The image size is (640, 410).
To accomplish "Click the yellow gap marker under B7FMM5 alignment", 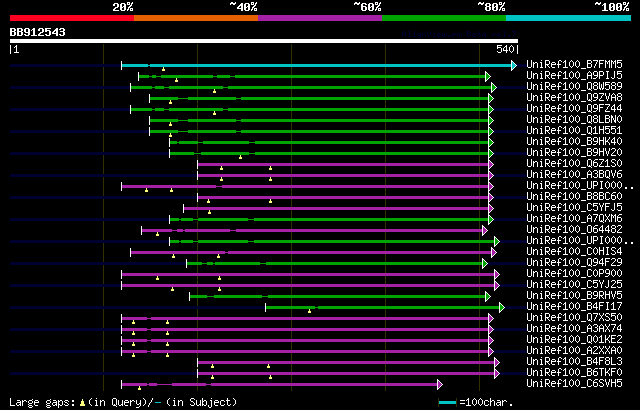I will click(163, 69).
